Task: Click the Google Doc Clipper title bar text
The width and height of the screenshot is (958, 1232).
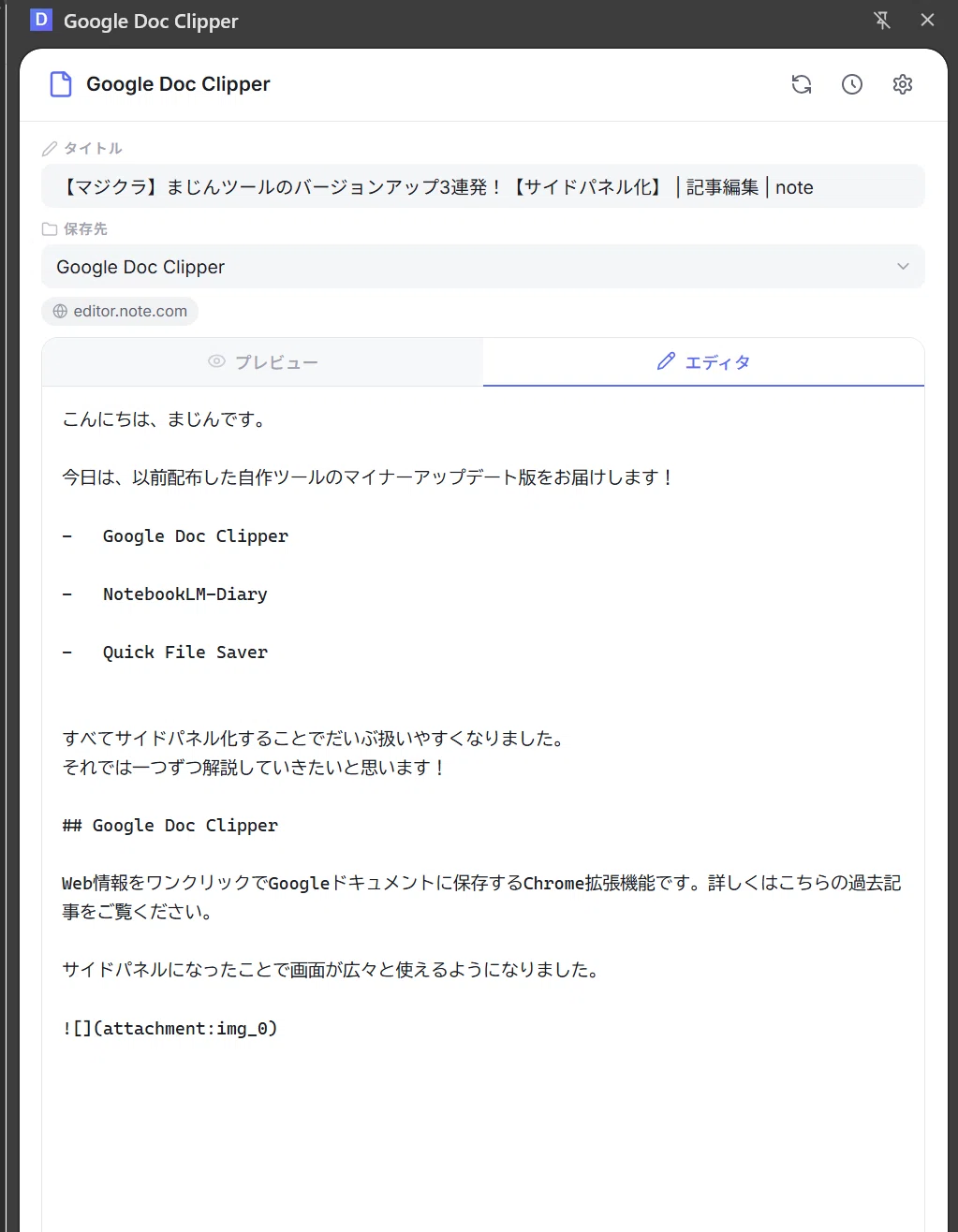Action: pos(151,21)
